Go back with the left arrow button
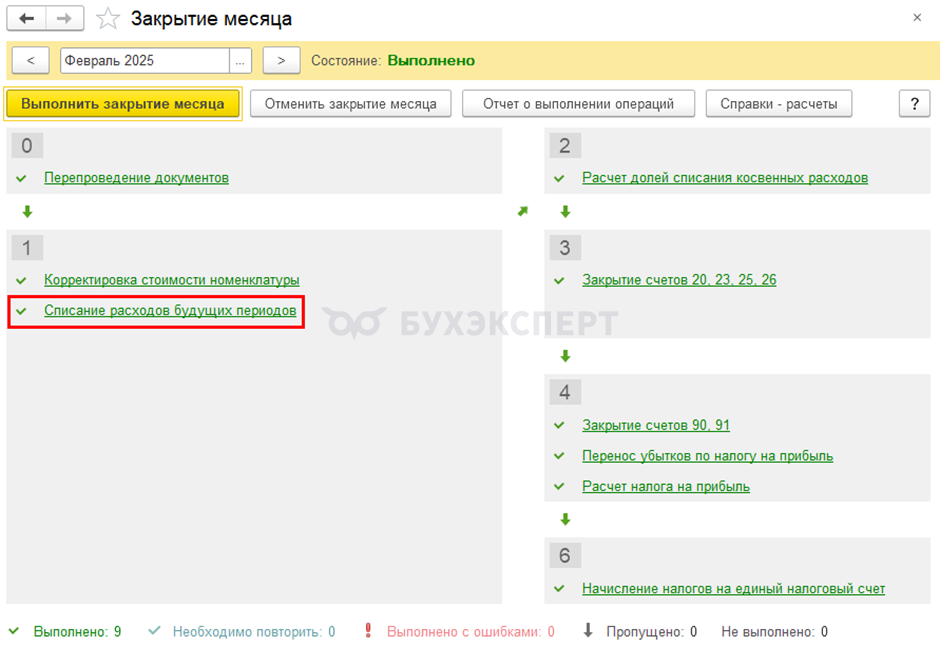Screen dimensions: 940x647 click(x=26, y=19)
